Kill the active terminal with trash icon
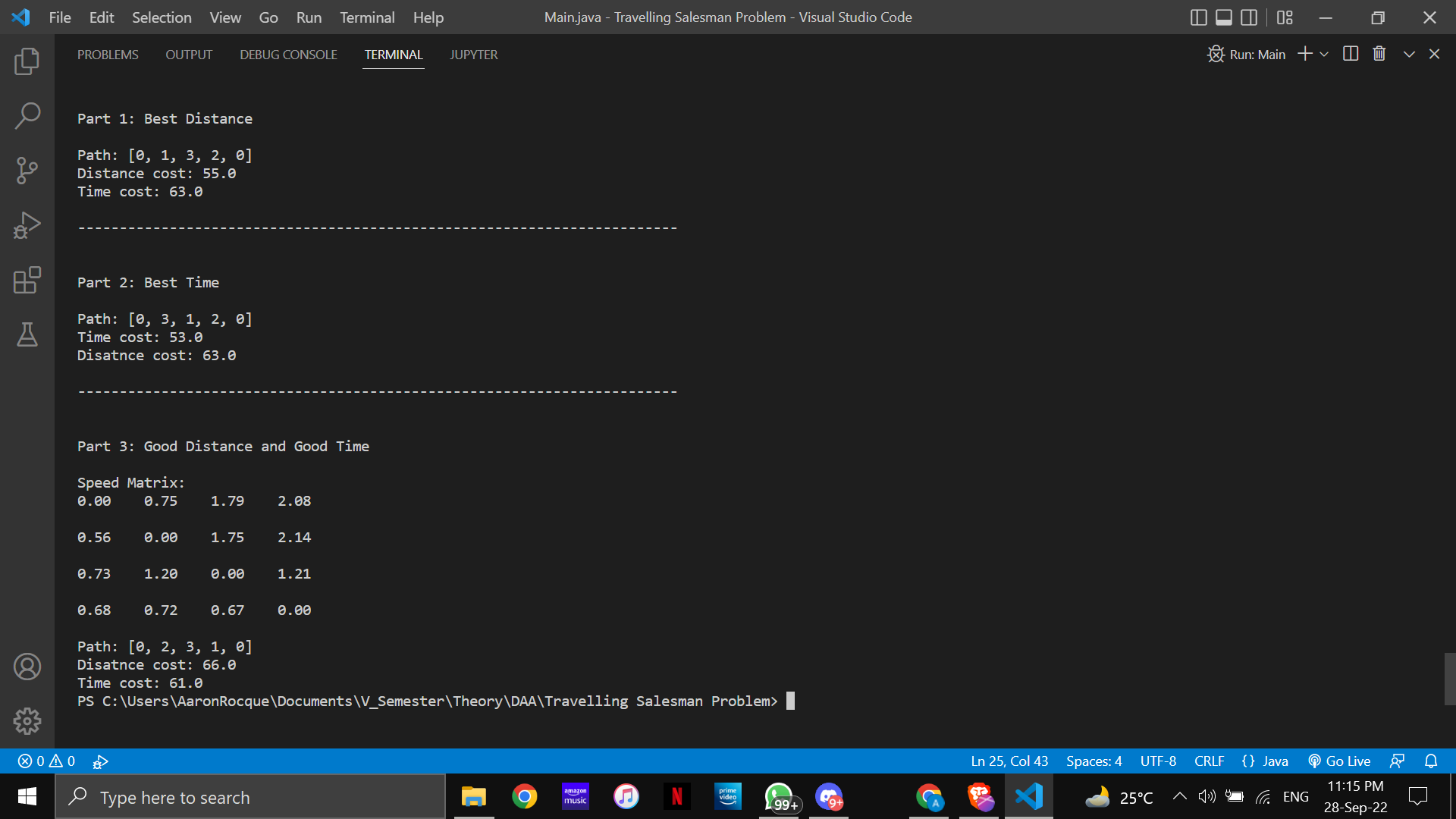The image size is (1456, 819). [1379, 53]
